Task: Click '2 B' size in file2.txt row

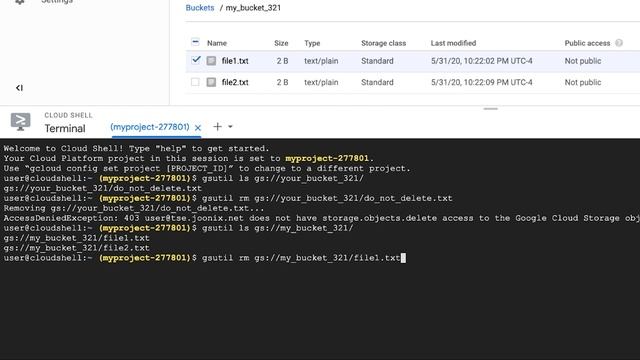Action: [282, 82]
